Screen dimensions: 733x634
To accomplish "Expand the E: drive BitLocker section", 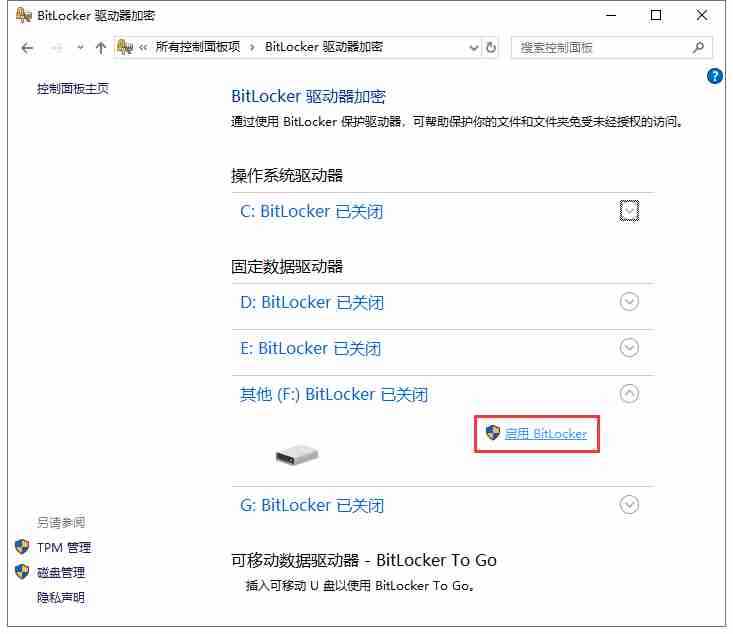I will (x=629, y=347).
